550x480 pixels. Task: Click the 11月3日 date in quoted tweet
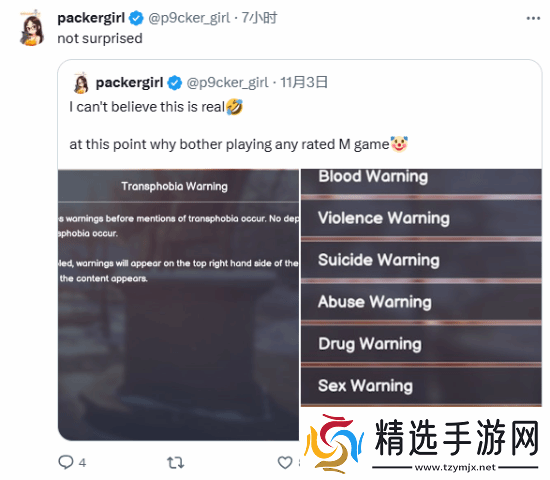click(304, 82)
